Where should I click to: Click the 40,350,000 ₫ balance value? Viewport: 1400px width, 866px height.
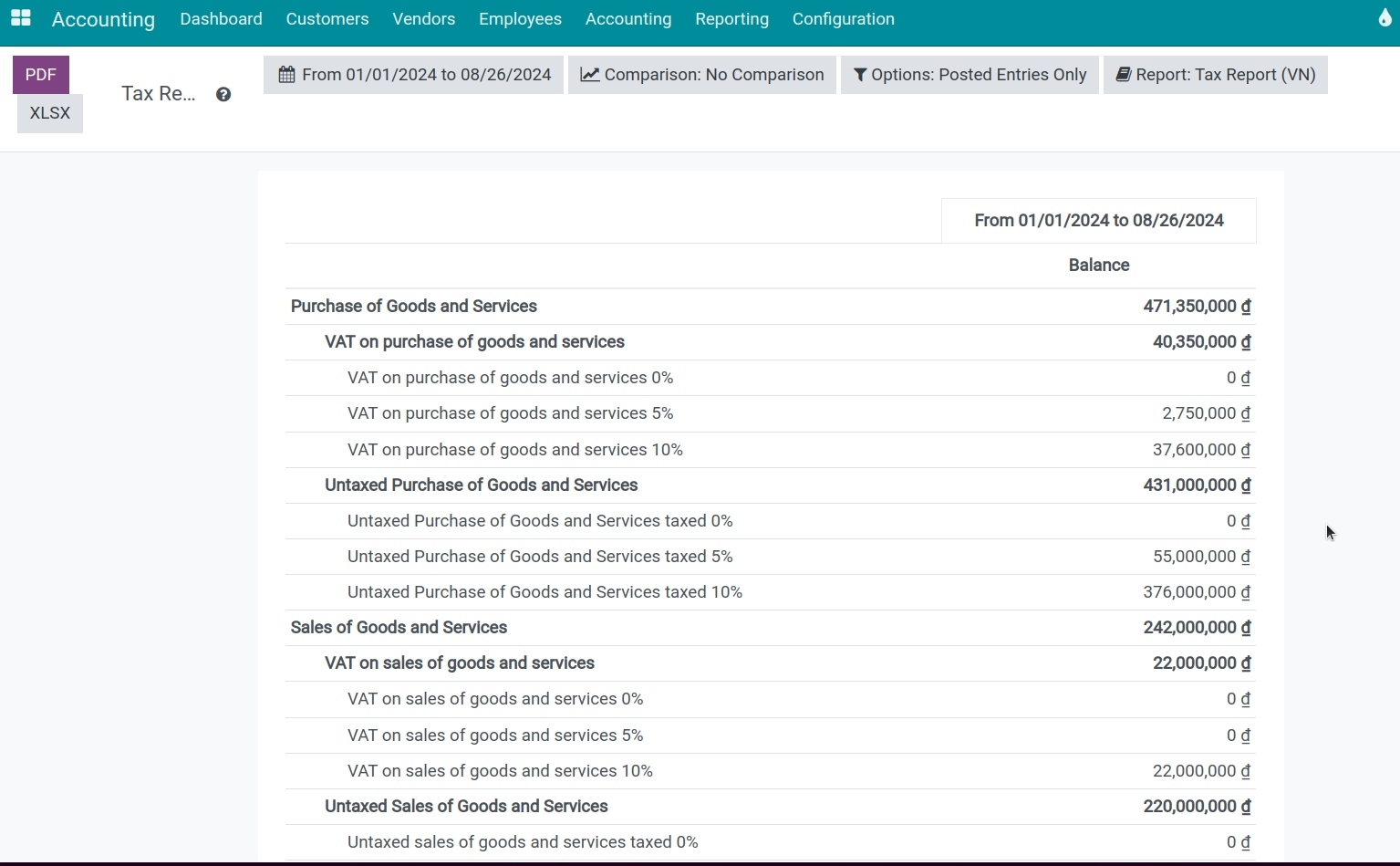pos(1201,342)
